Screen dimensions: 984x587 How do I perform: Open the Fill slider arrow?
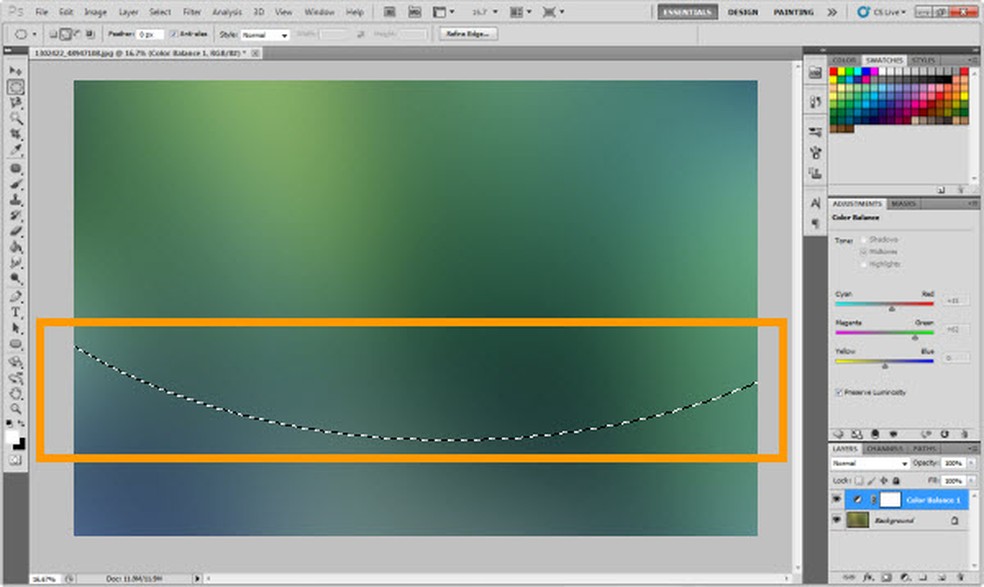coord(971,480)
